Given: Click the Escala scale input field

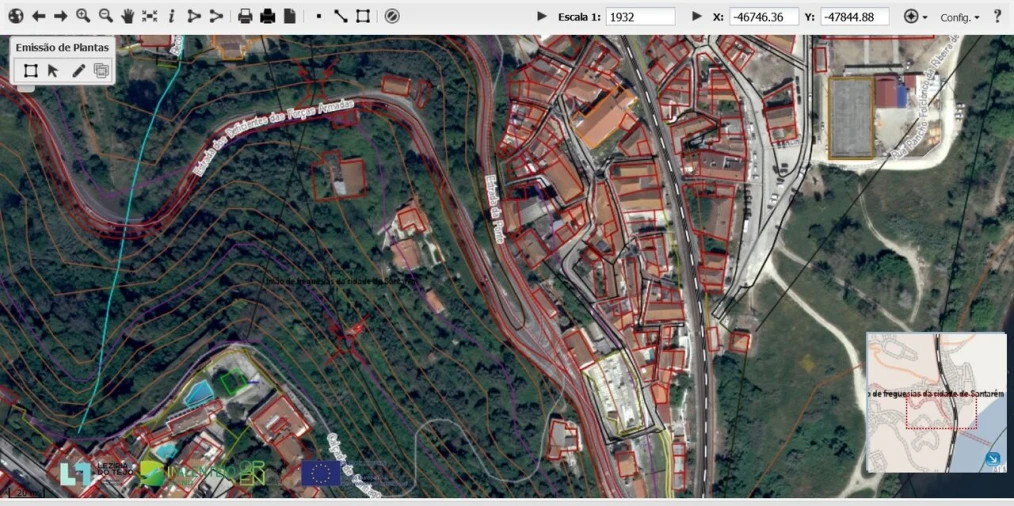Looking at the screenshot, I should pos(640,17).
